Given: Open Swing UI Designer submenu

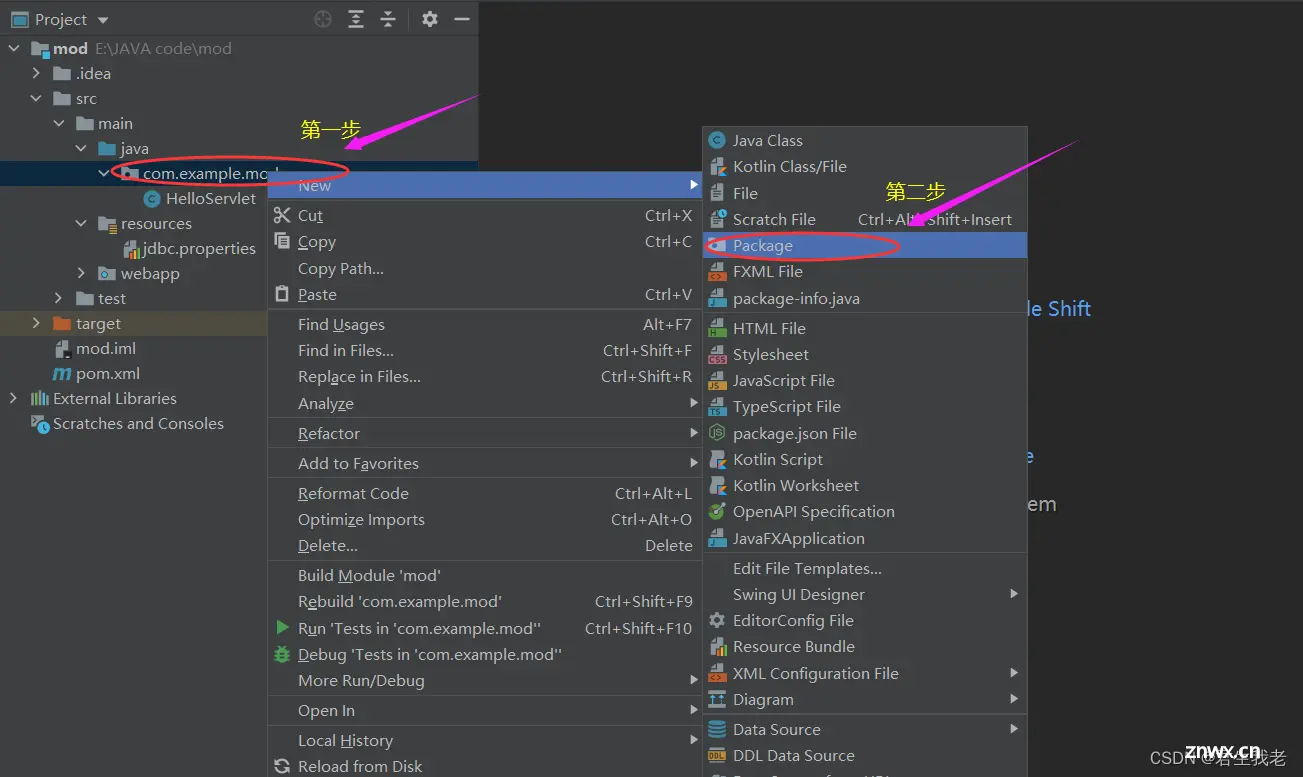Looking at the screenshot, I should pos(865,594).
